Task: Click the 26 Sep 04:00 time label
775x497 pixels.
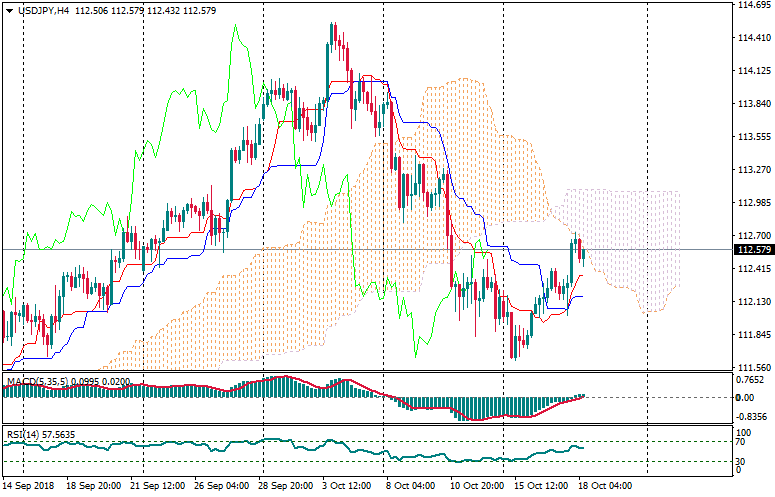Action: pos(220,484)
